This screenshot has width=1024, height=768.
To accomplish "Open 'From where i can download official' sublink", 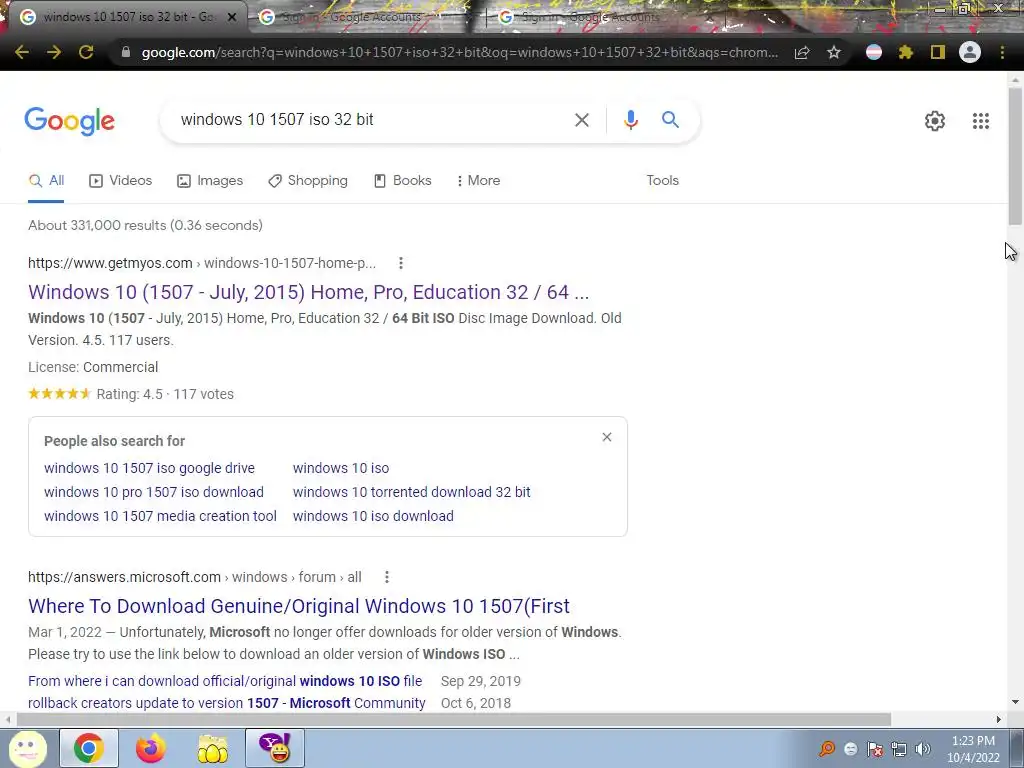I will (x=225, y=681).
